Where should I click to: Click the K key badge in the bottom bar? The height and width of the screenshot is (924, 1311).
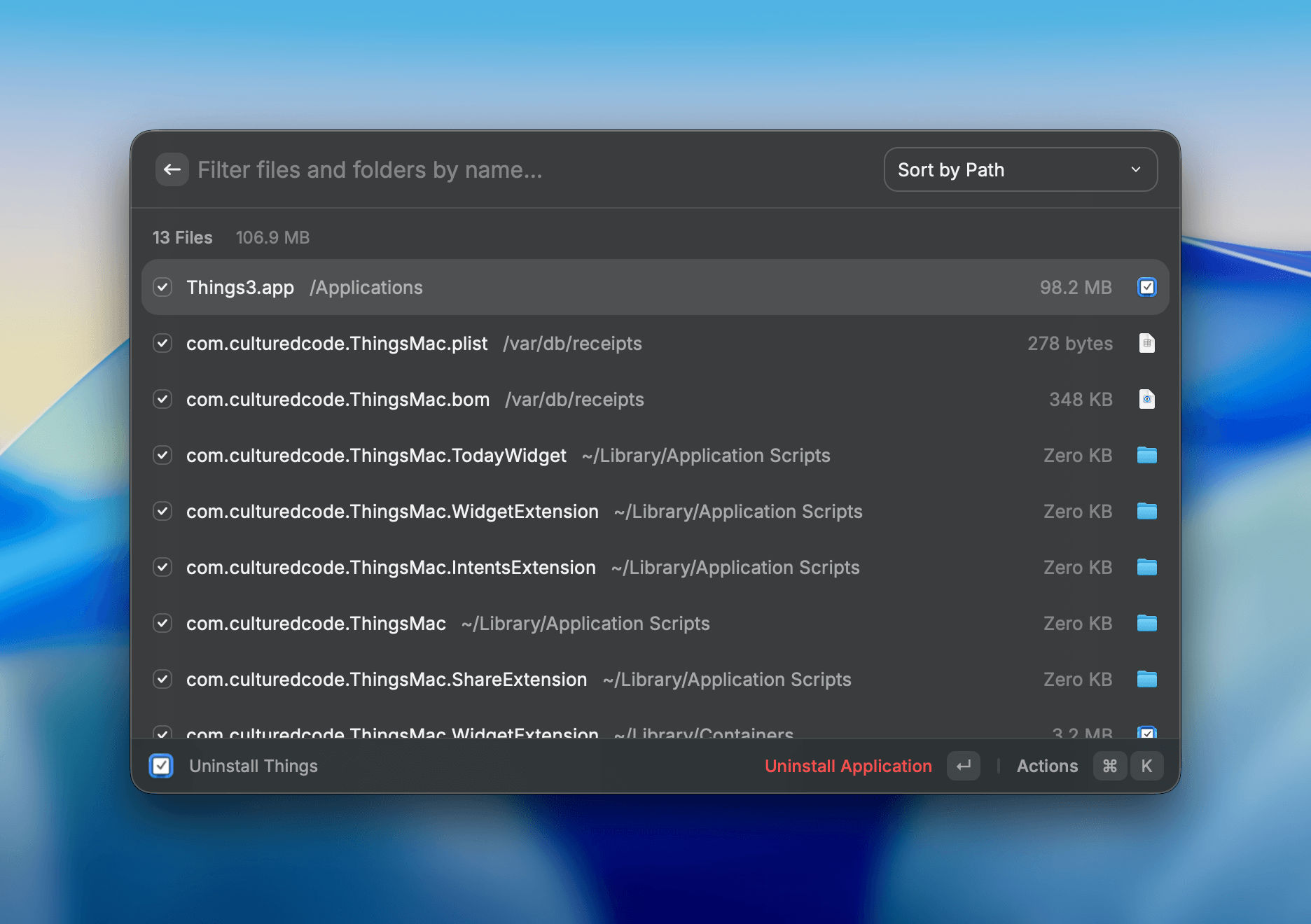(1146, 766)
